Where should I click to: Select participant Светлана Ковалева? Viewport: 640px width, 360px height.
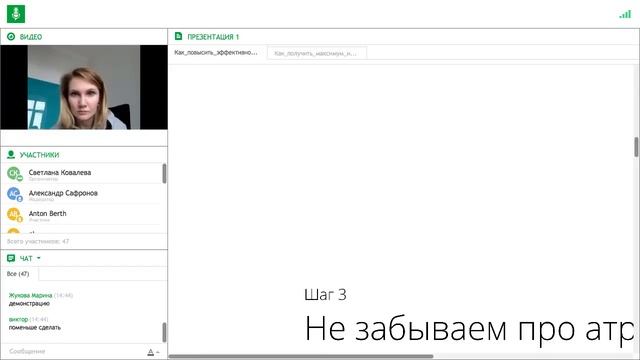(82, 173)
